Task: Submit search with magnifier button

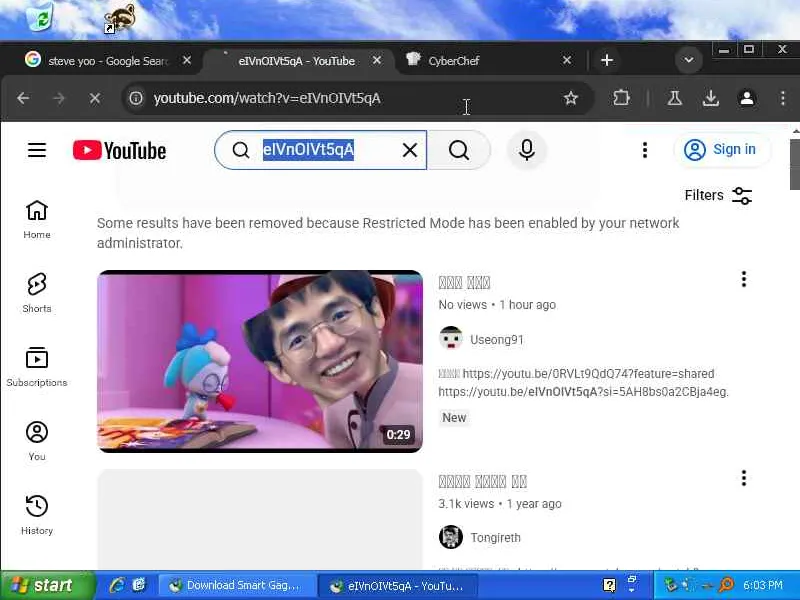Action: click(459, 150)
